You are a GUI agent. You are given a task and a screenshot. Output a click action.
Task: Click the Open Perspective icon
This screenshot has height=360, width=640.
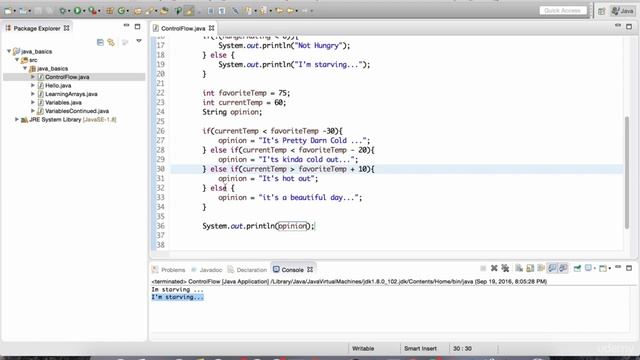[602, 11]
